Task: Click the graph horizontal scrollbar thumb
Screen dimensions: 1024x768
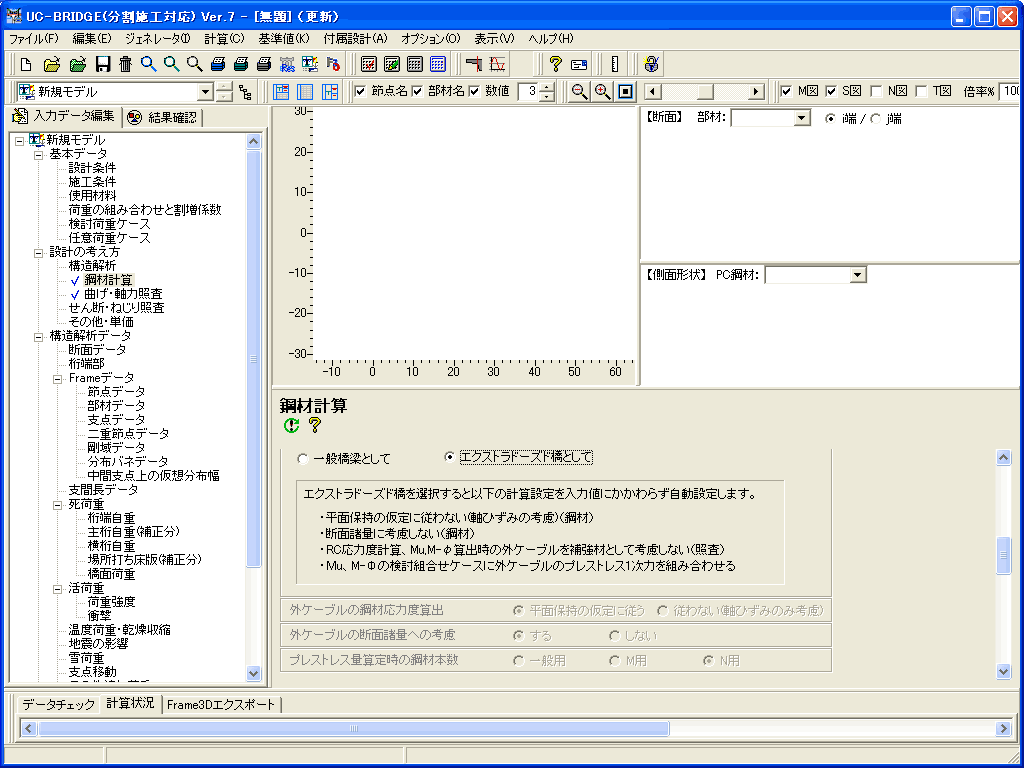Action: click(706, 92)
